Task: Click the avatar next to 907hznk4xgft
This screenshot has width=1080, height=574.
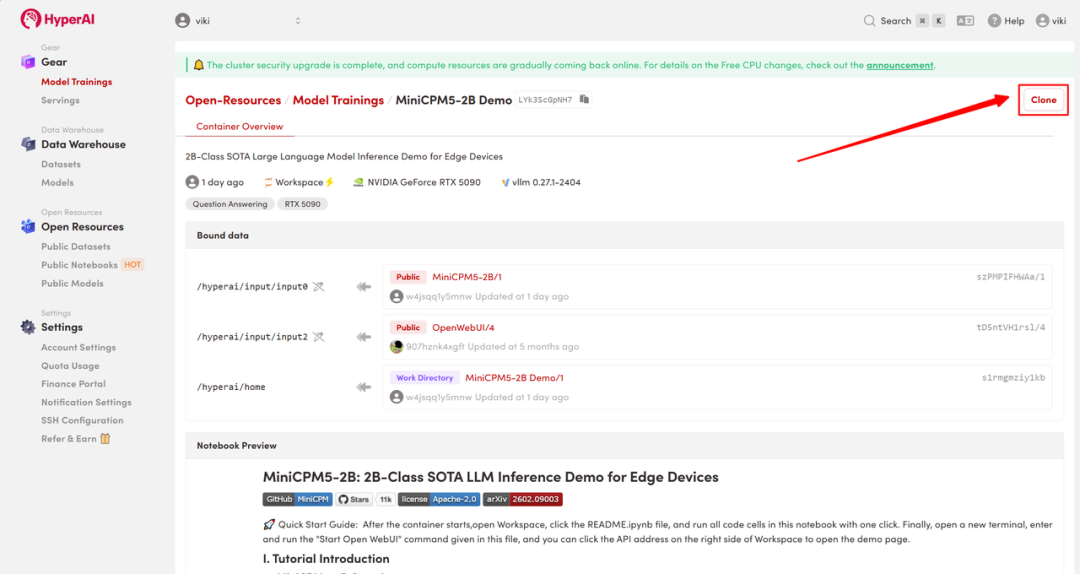Action: click(x=396, y=347)
